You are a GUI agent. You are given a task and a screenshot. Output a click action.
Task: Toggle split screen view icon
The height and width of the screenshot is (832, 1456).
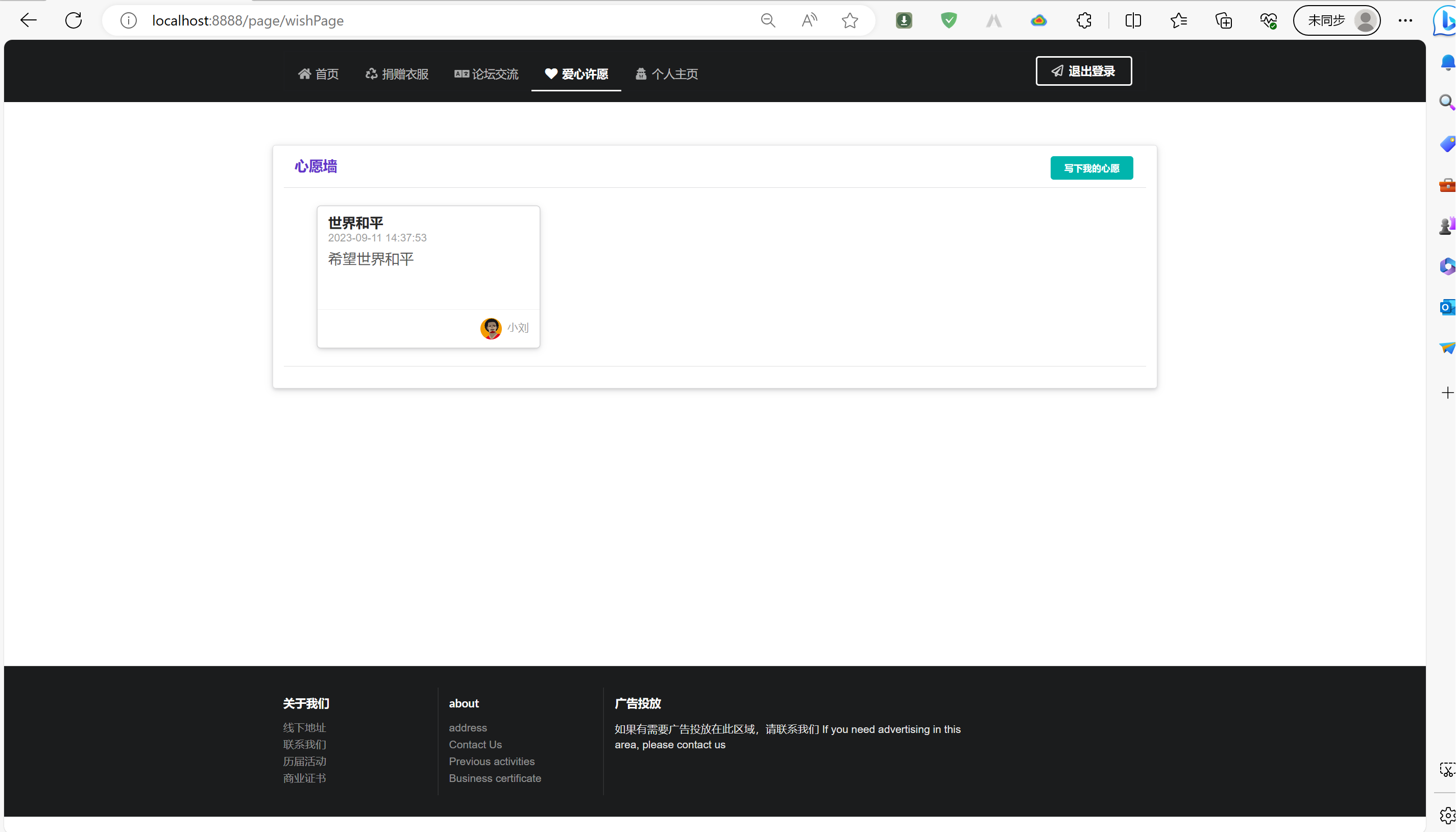pyautogui.click(x=1132, y=20)
